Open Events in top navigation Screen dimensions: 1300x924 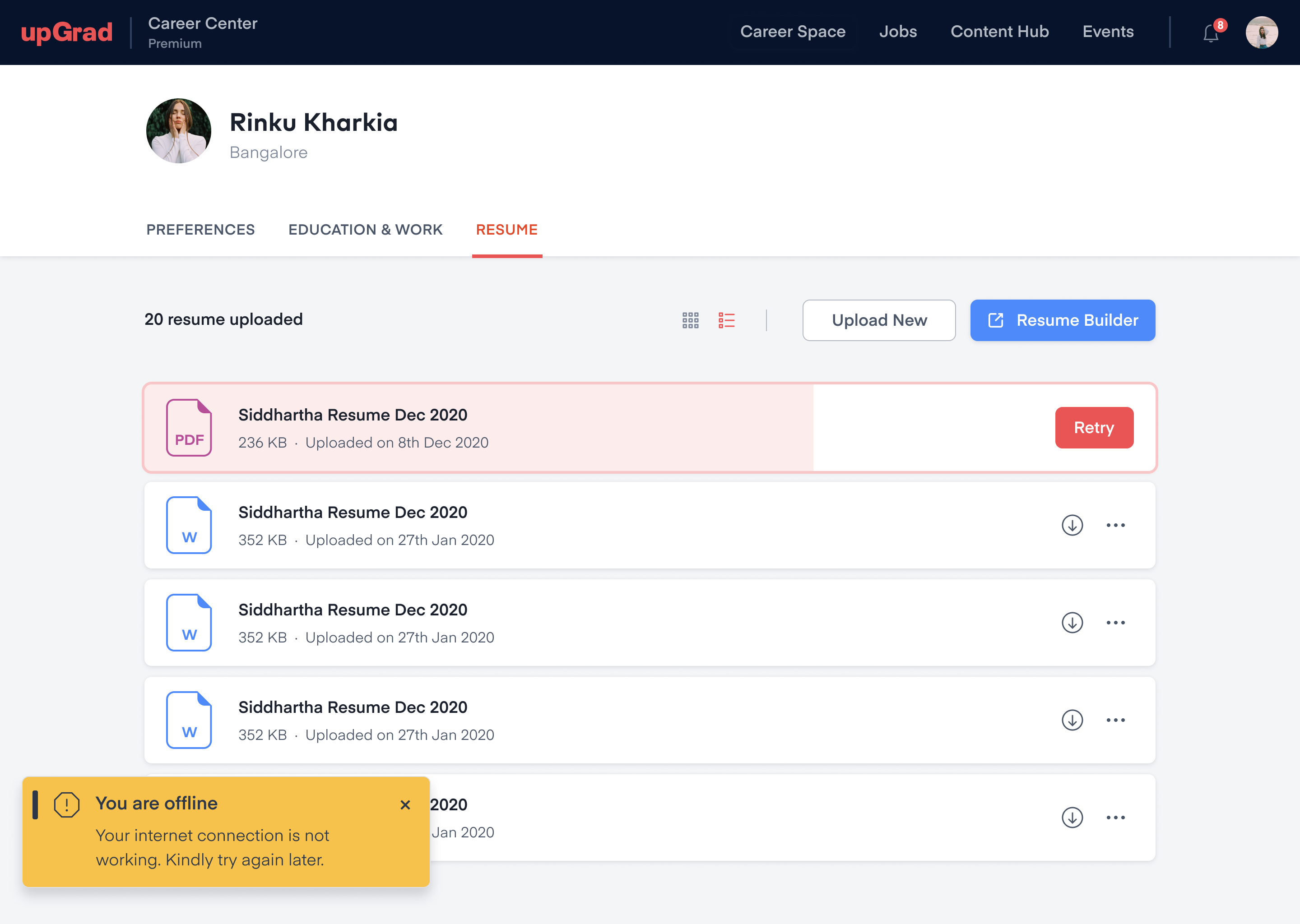pos(1107,32)
